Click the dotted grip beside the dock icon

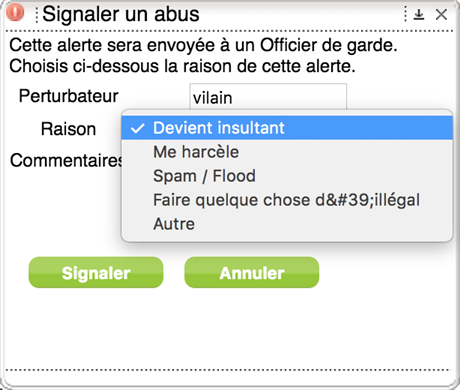(405, 14)
